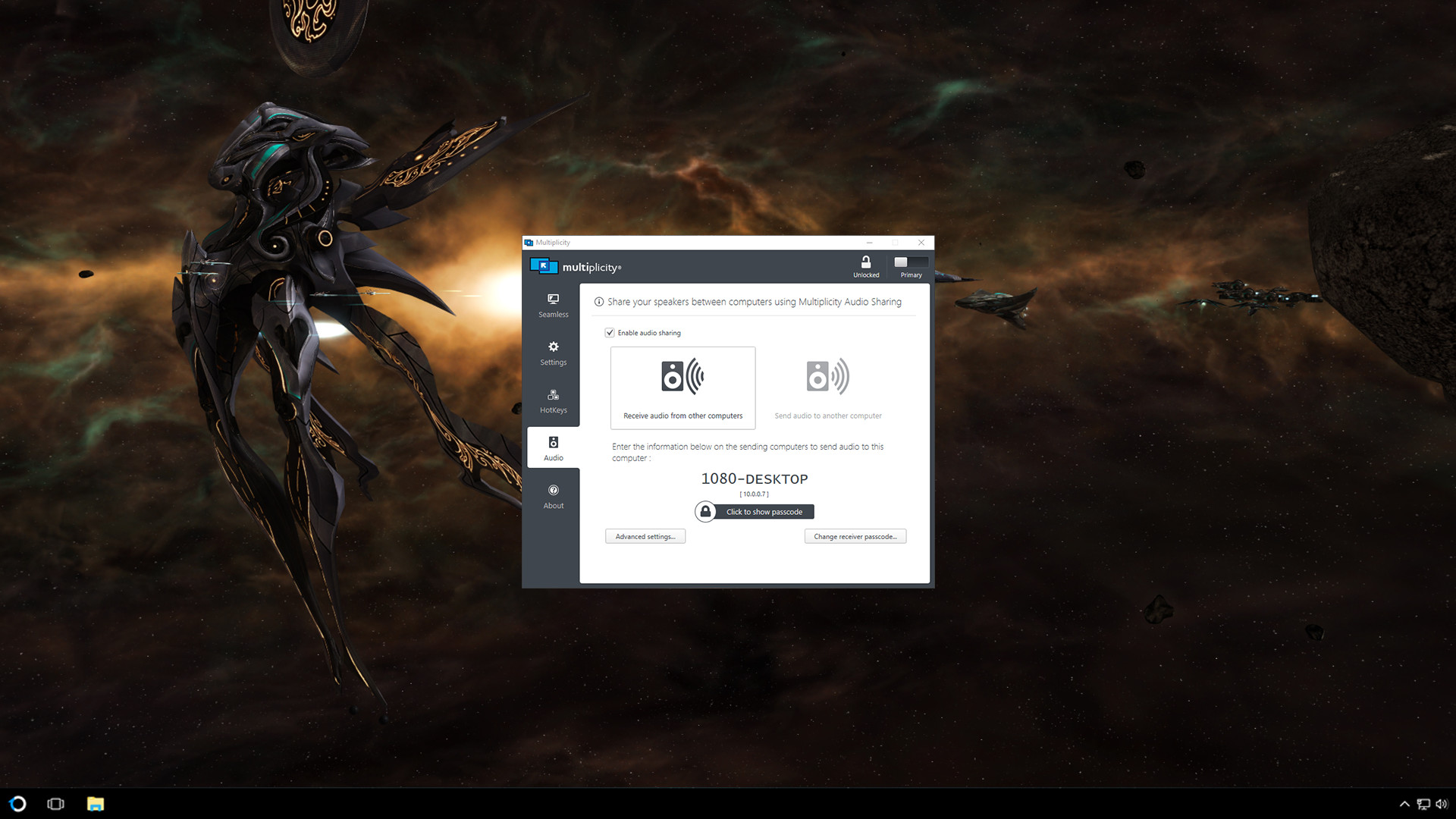Viewport: 1456px width, 819px height.
Task: Select the Seamless sidebar icon
Action: click(x=553, y=299)
